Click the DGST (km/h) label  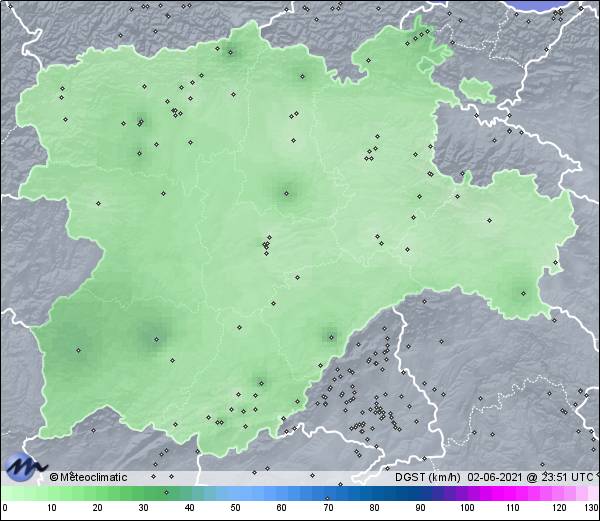pos(428,477)
